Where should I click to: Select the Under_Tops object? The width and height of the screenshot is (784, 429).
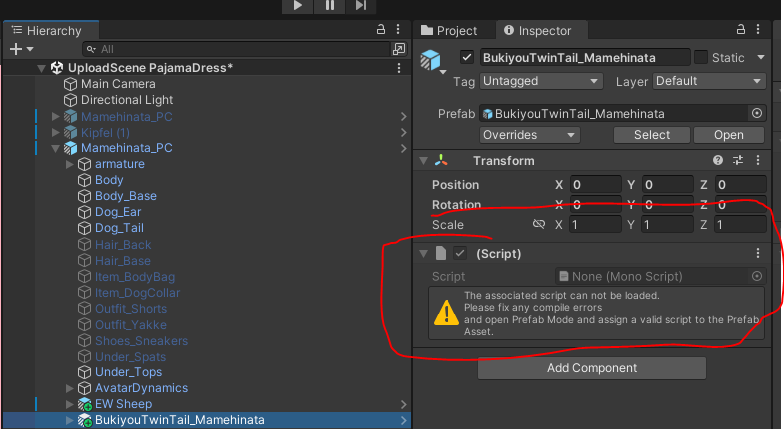(x=128, y=372)
